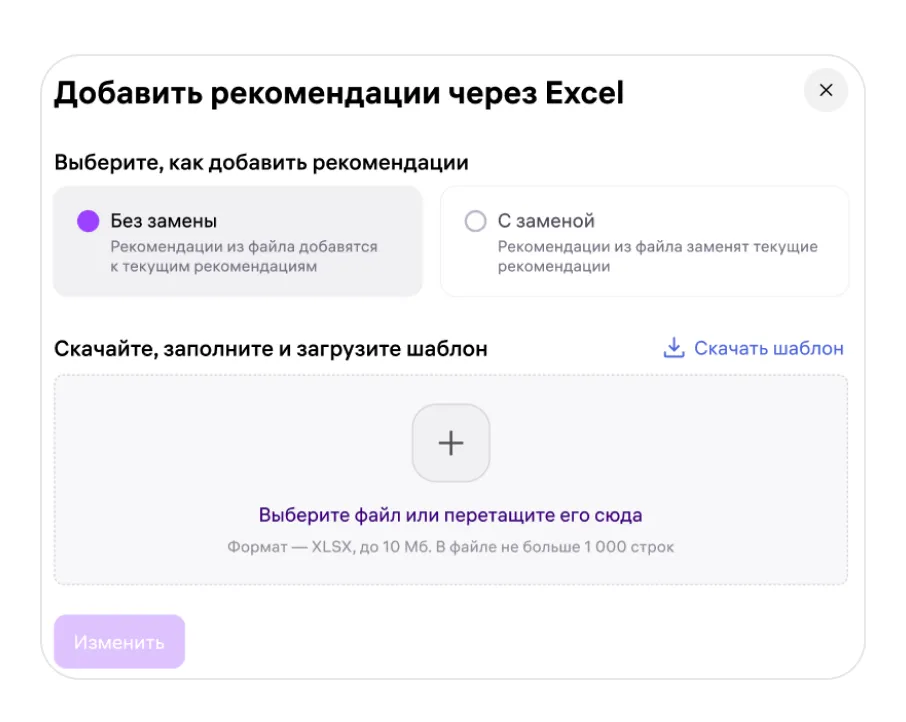Viewport: 906px width, 722px height.
Task: Click the "Выберите, как добавить рекомендации" heading
Action: tap(261, 162)
